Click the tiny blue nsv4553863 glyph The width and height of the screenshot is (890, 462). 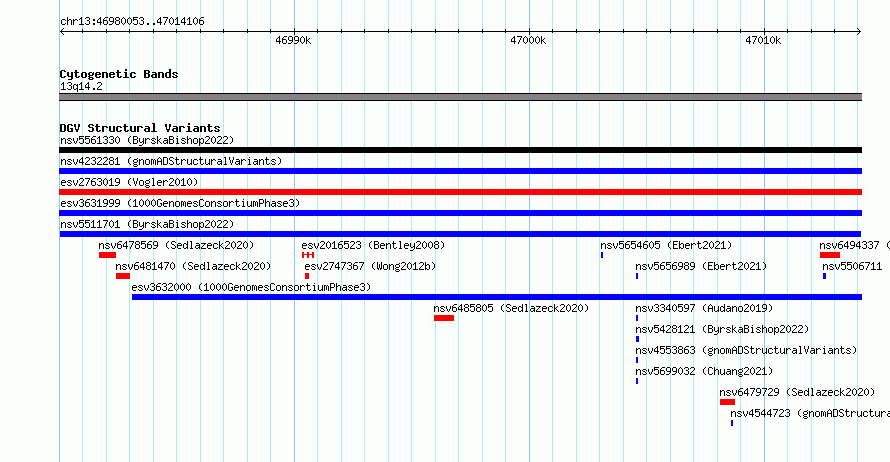pyautogui.click(x=637, y=360)
